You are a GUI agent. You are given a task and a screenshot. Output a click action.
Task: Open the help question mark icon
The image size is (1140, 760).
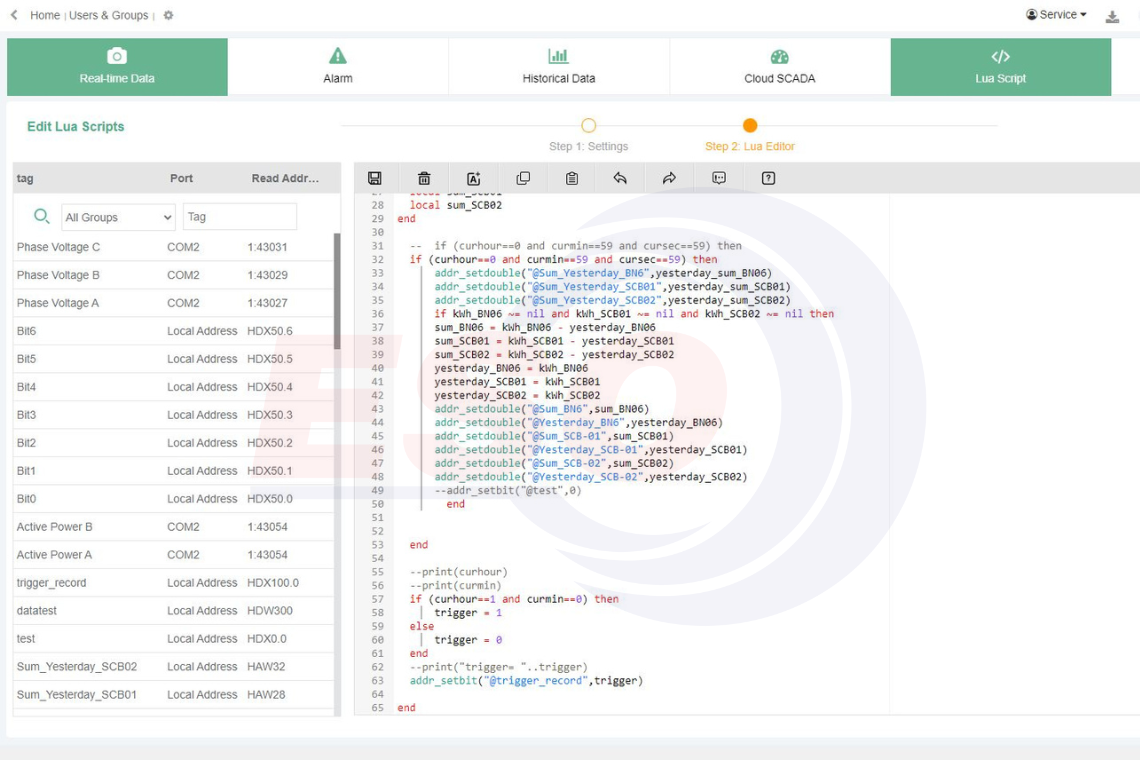768,178
